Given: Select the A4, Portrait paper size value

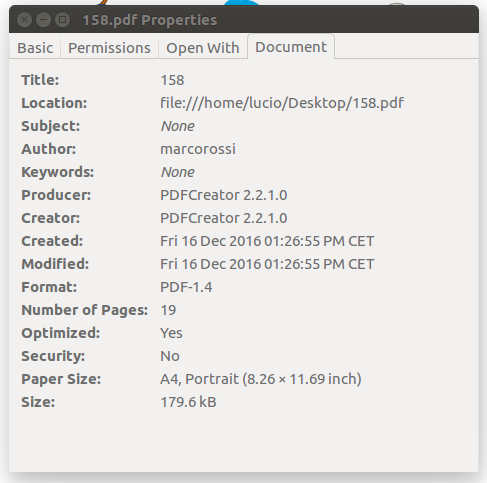Looking at the screenshot, I should click(261, 379).
